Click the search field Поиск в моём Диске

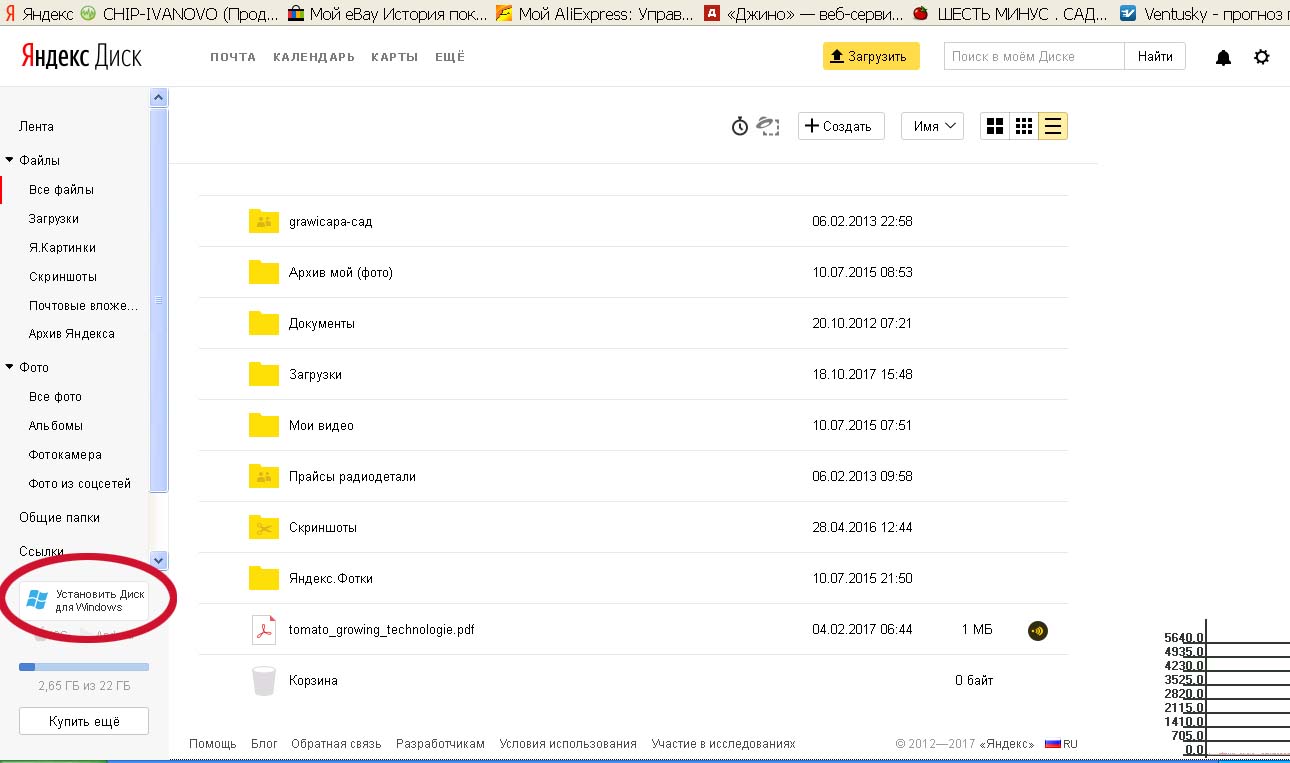pyautogui.click(x=1034, y=56)
